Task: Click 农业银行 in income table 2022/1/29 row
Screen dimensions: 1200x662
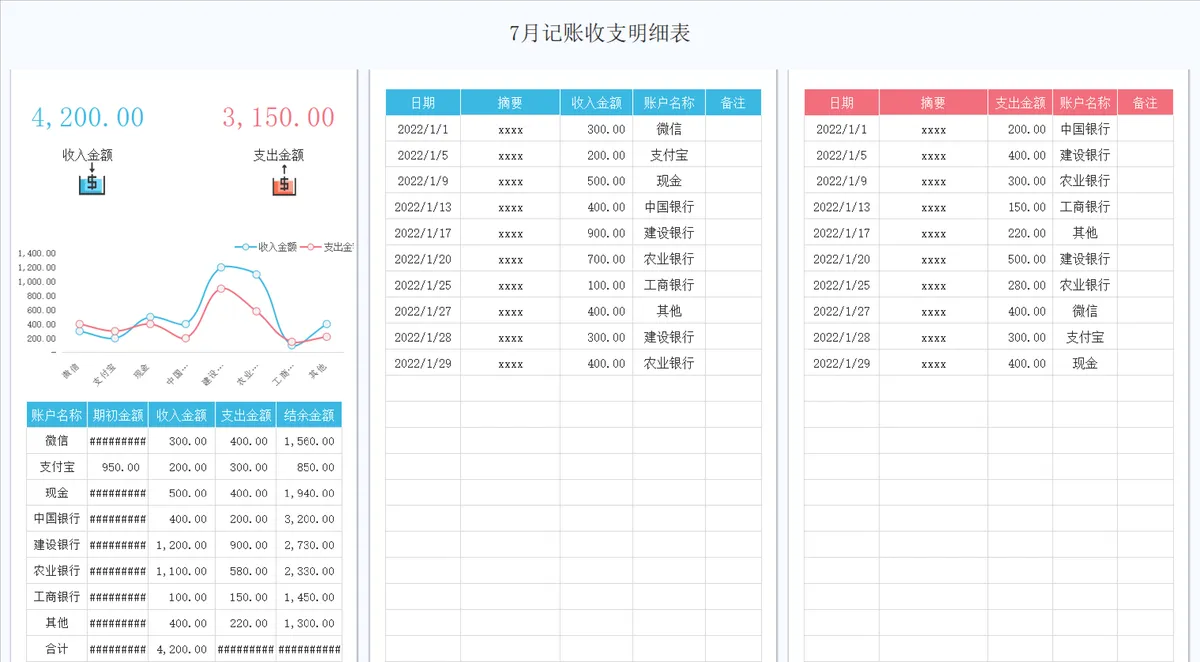Action: point(669,363)
